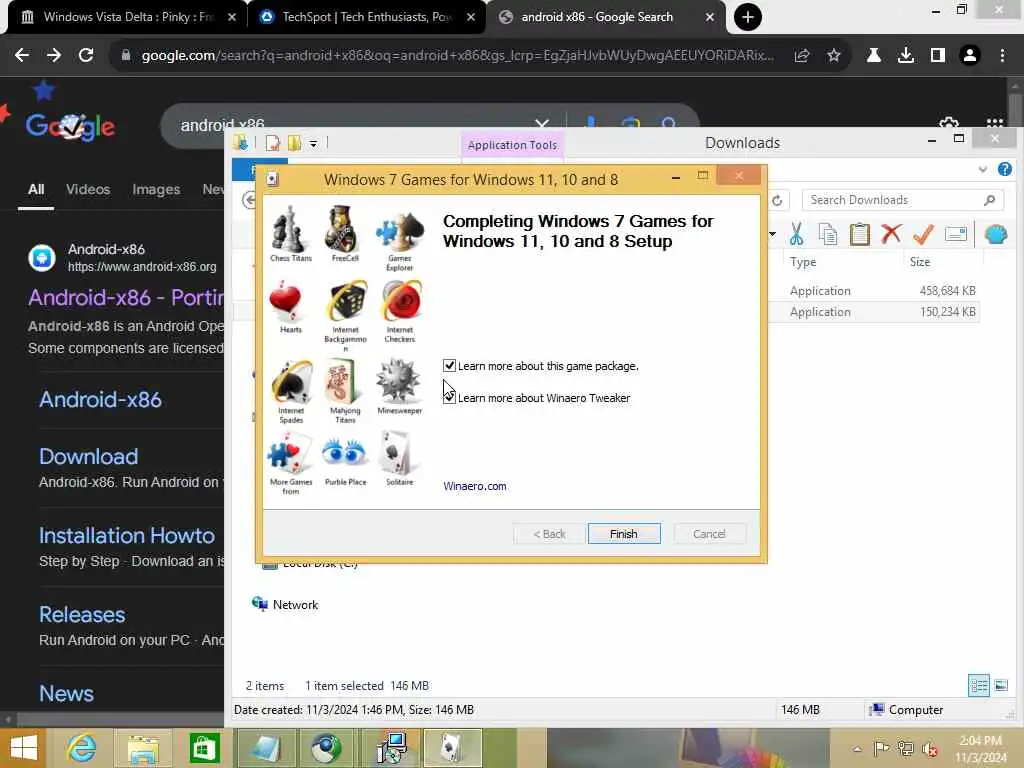
Task: Expand the Explorer ribbon chevron
Action: click(983, 170)
